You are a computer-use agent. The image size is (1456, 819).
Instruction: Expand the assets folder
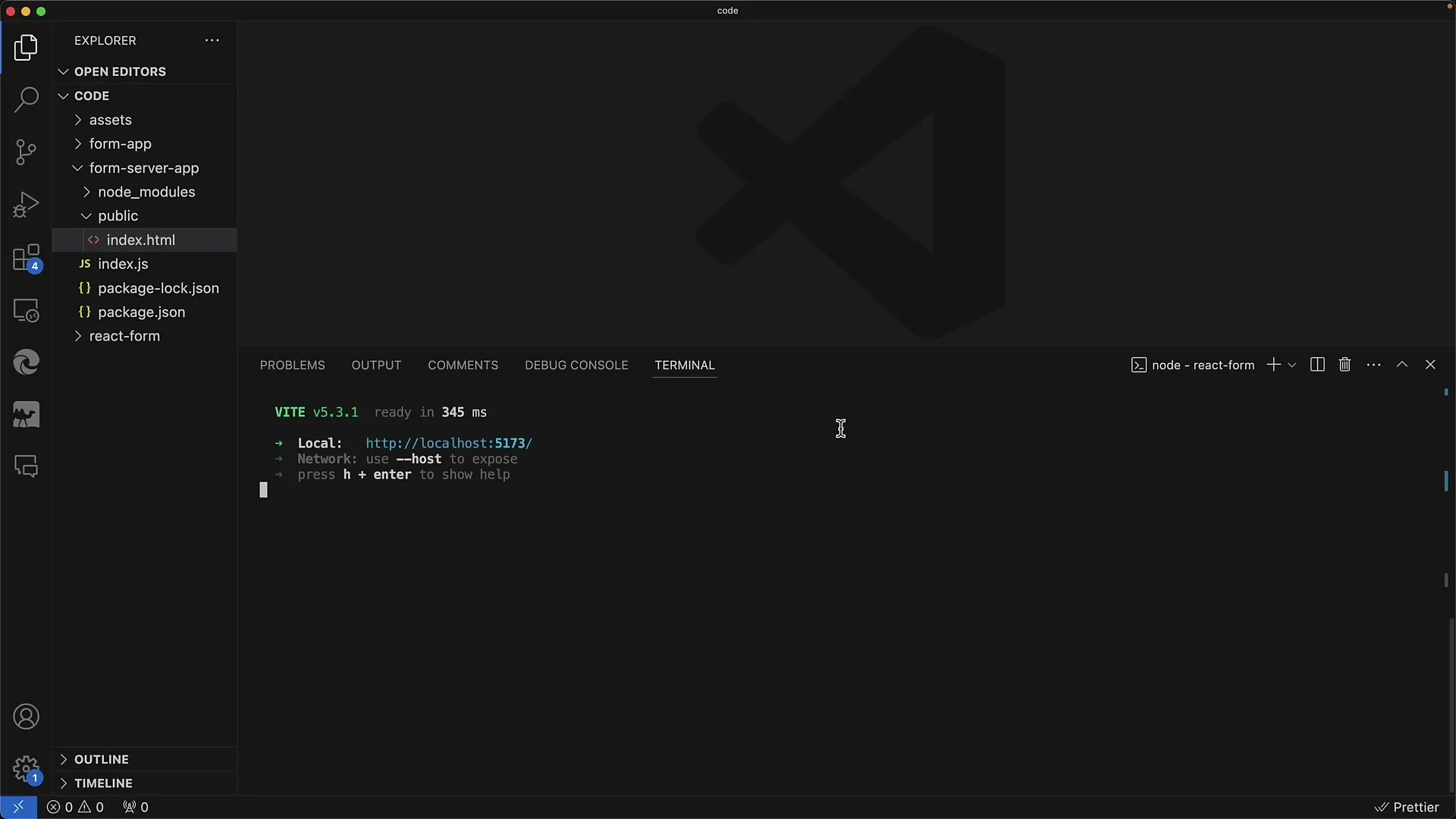pyautogui.click(x=78, y=119)
